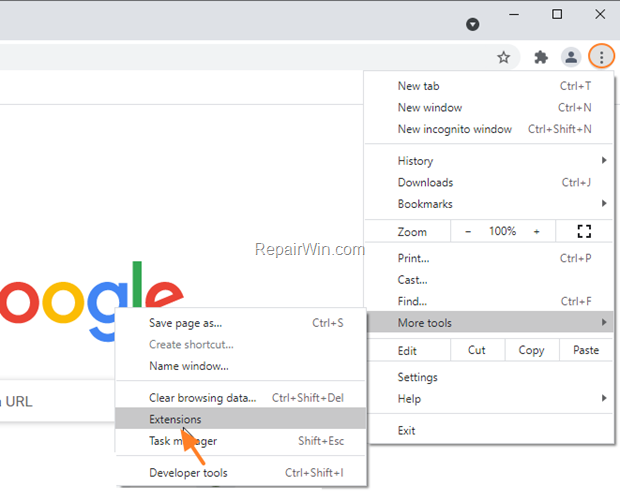Expand the Help submenu
620x501 pixels.
[x=489, y=399]
